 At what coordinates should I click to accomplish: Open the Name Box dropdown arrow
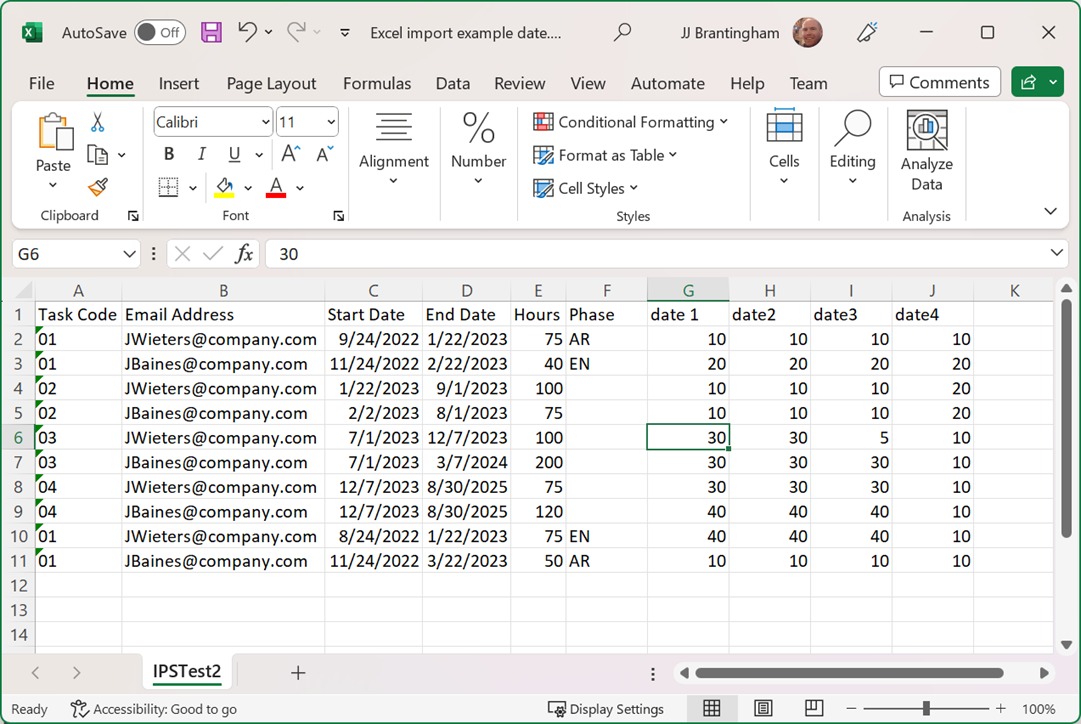coord(129,254)
